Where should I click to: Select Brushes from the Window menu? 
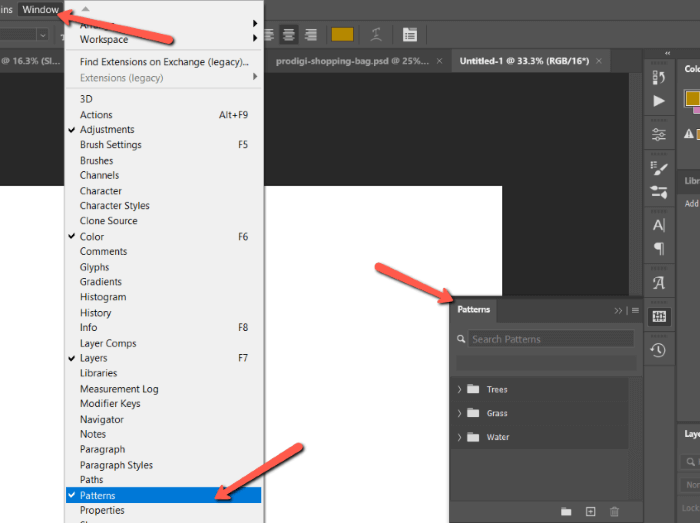pos(97,160)
